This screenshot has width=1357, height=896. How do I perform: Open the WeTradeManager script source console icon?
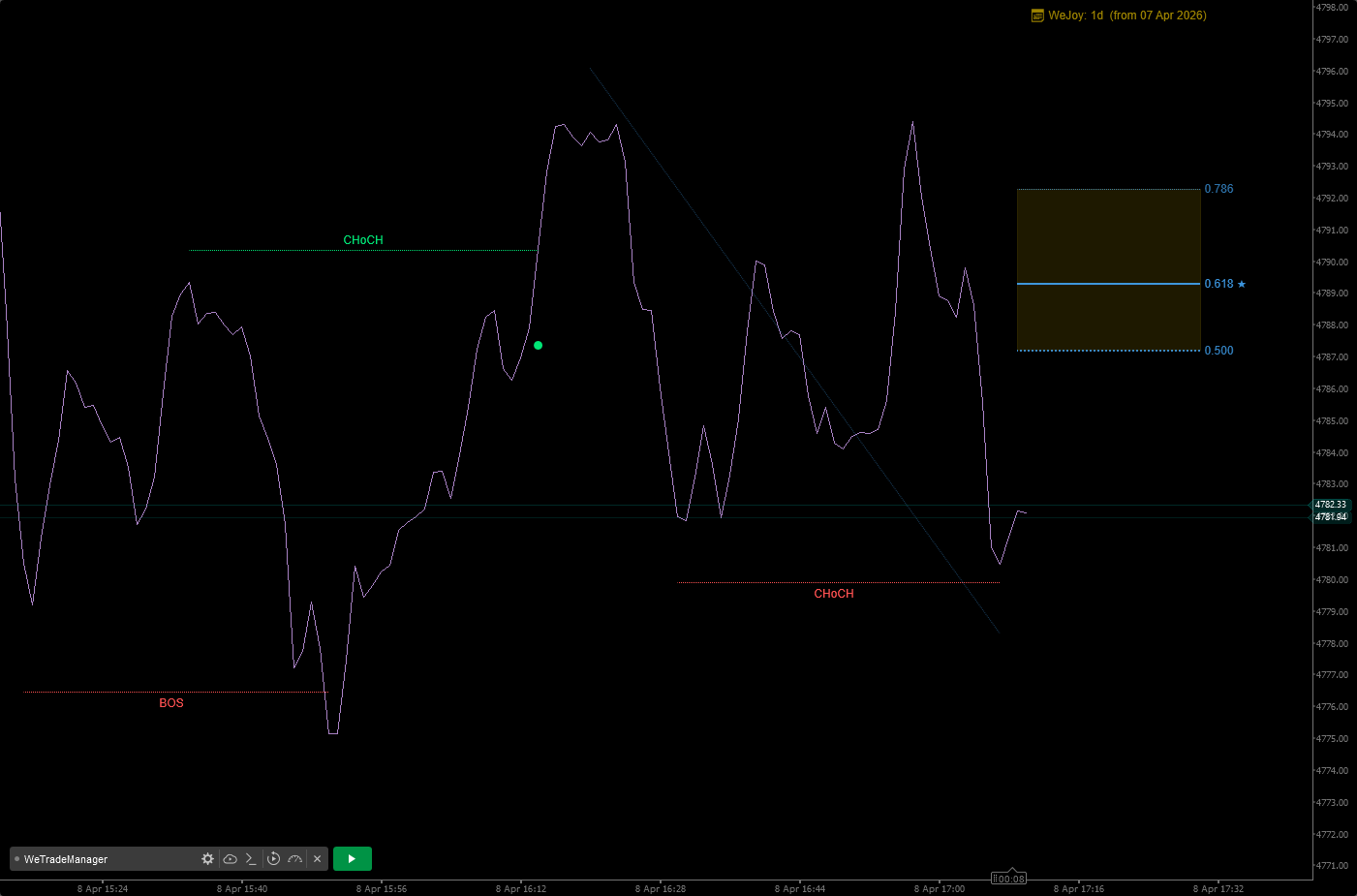(250, 858)
